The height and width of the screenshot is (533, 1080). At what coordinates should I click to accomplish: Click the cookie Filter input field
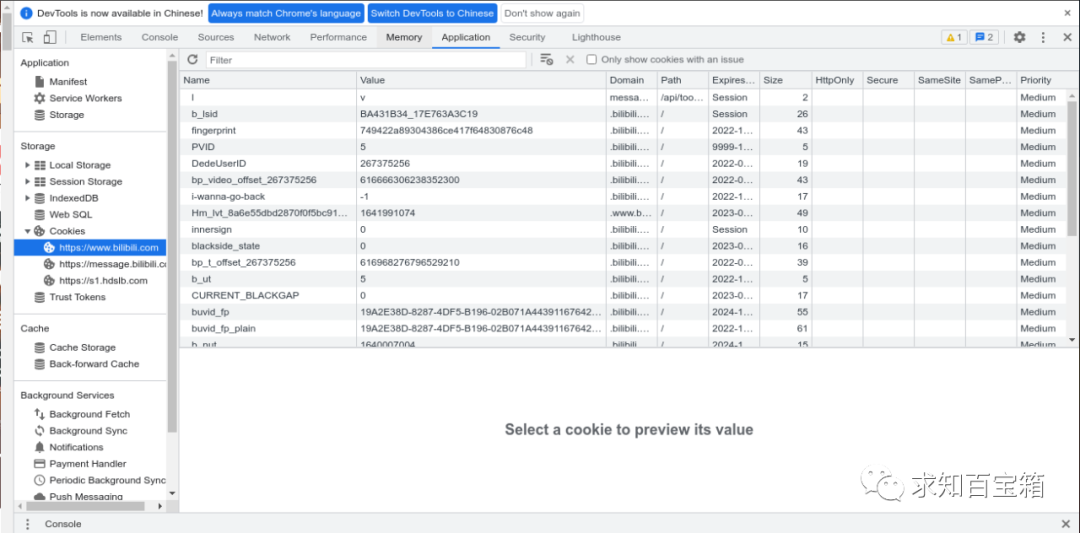[366, 60]
